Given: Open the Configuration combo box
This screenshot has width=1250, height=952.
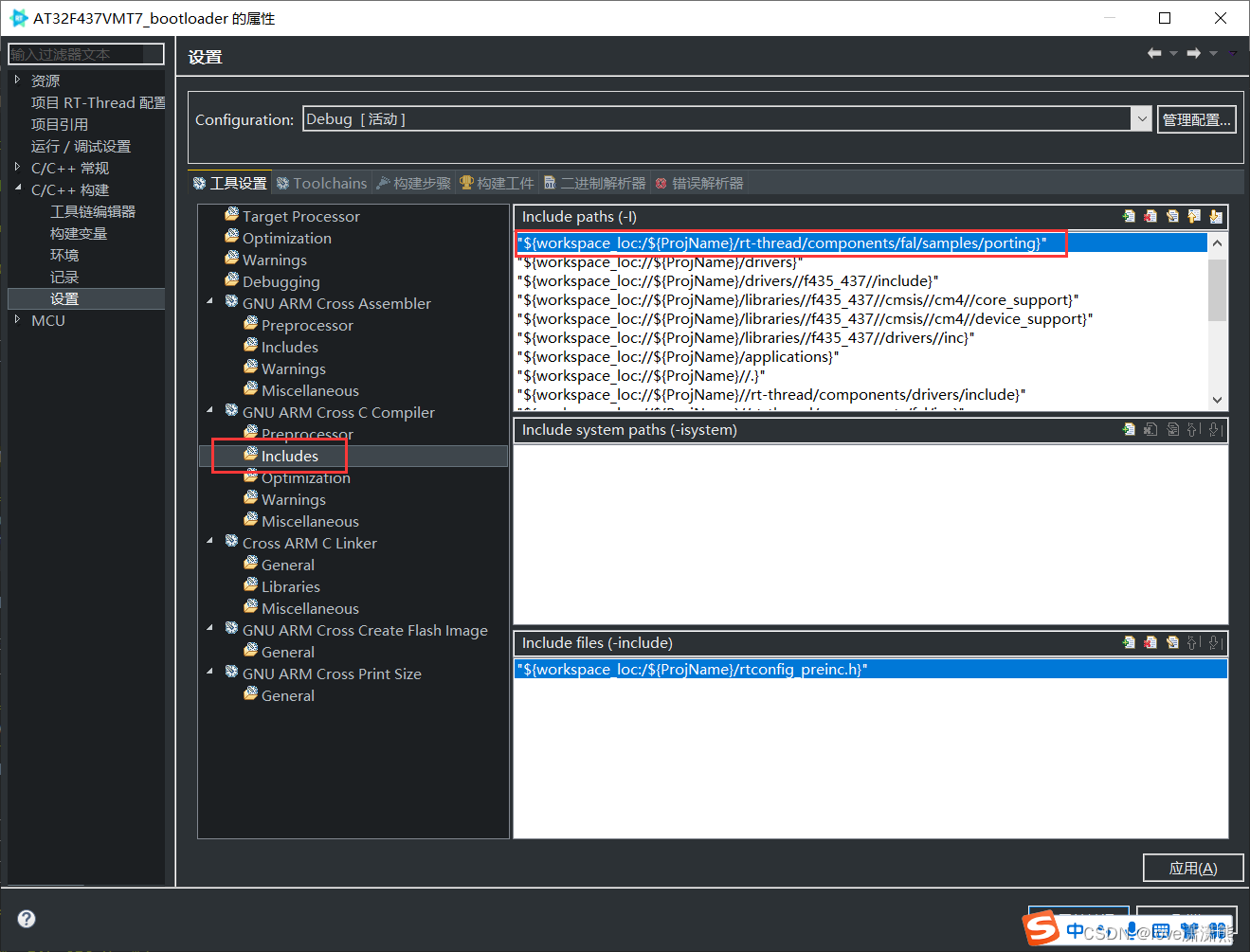Looking at the screenshot, I should click(x=728, y=118).
